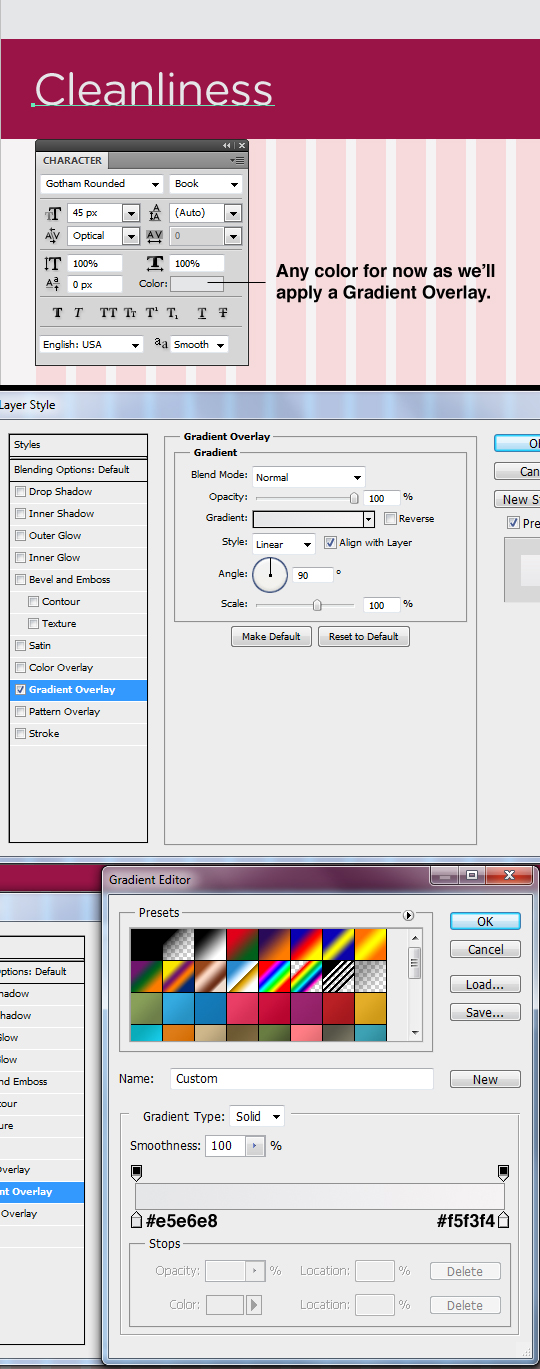
Task: Toggle Align with Layer checkbox
Action: pyautogui.click(x=330, y=543)
